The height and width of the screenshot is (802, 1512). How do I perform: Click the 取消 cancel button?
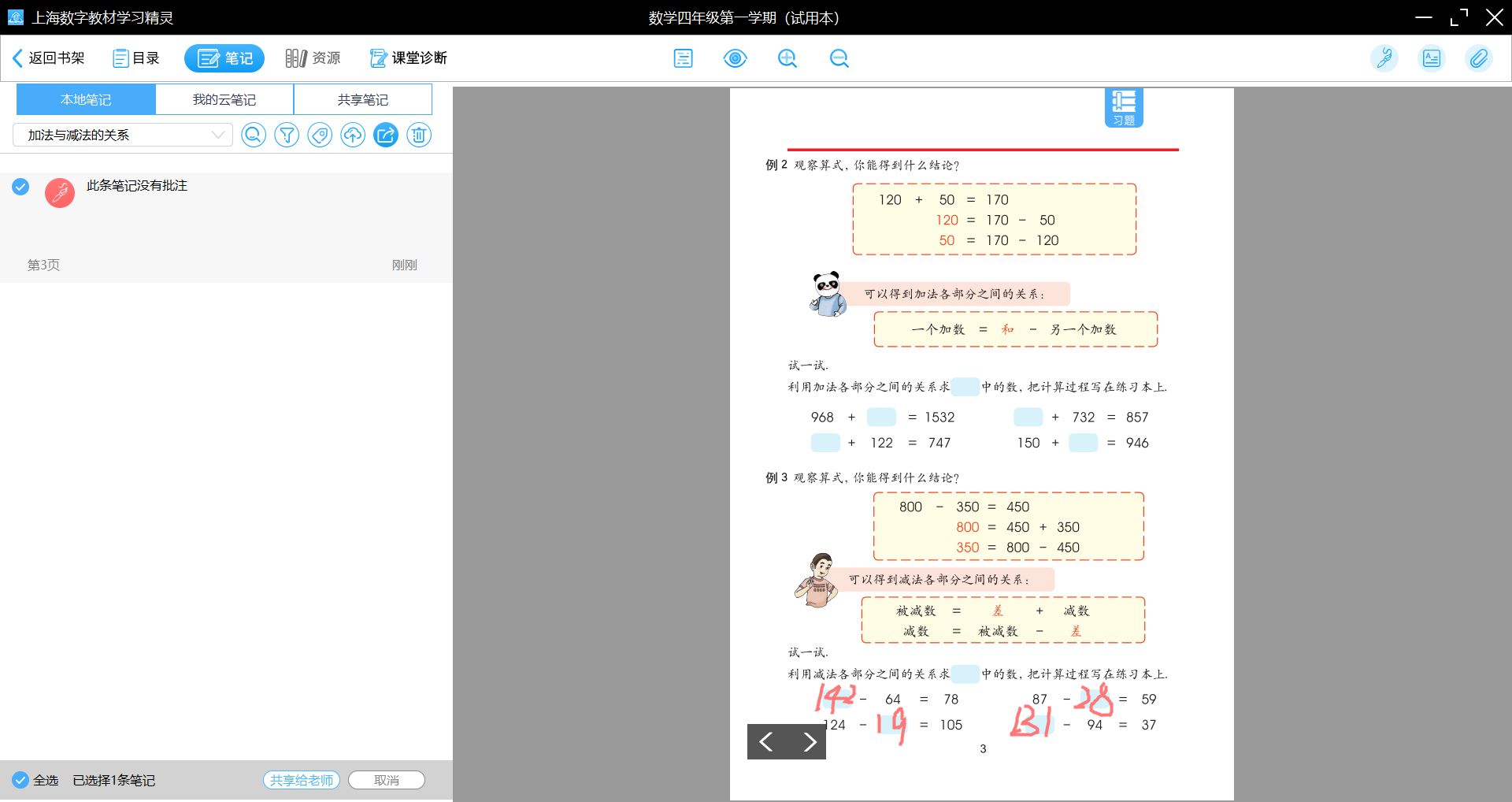click(387, 780)
